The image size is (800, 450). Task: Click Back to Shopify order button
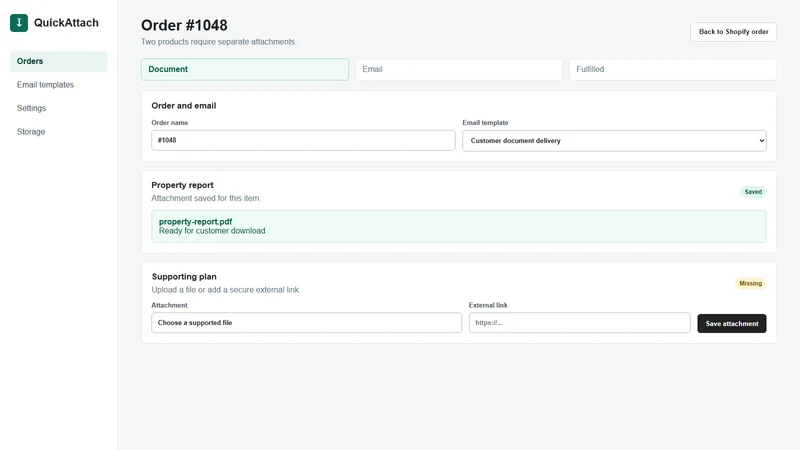733,32
